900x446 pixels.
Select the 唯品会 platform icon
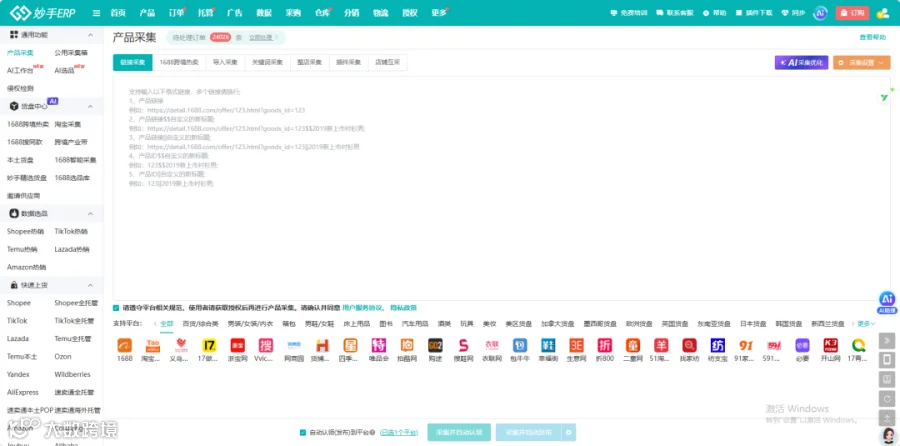click(379, 345)
